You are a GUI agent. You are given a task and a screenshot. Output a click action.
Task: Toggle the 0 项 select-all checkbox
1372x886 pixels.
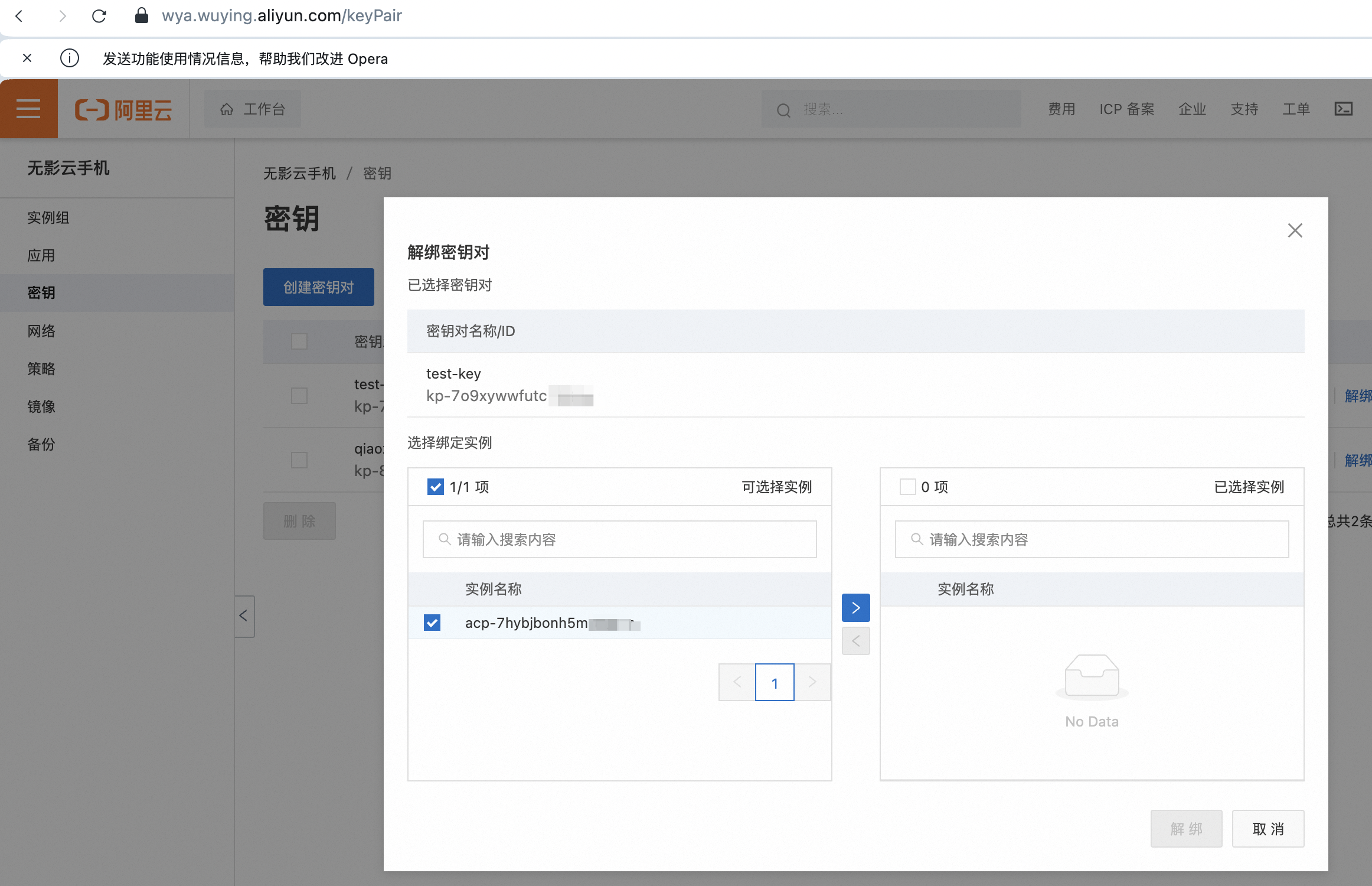click(907, 487)
